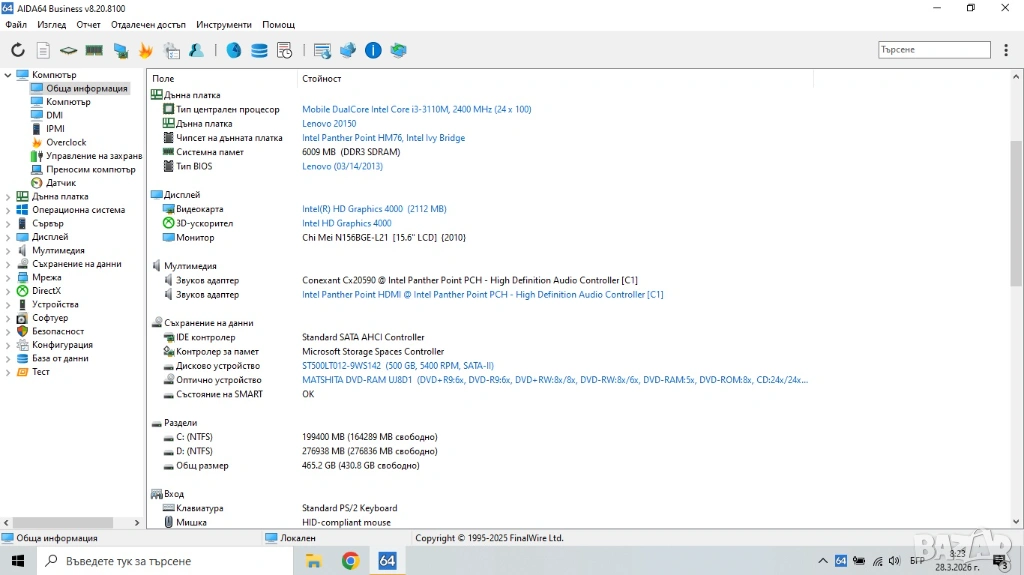Image resolution: width=1024 pixels, height=575 pixels.
Task: Click the blue info circle toolbar icon
Action: [373, 50]
